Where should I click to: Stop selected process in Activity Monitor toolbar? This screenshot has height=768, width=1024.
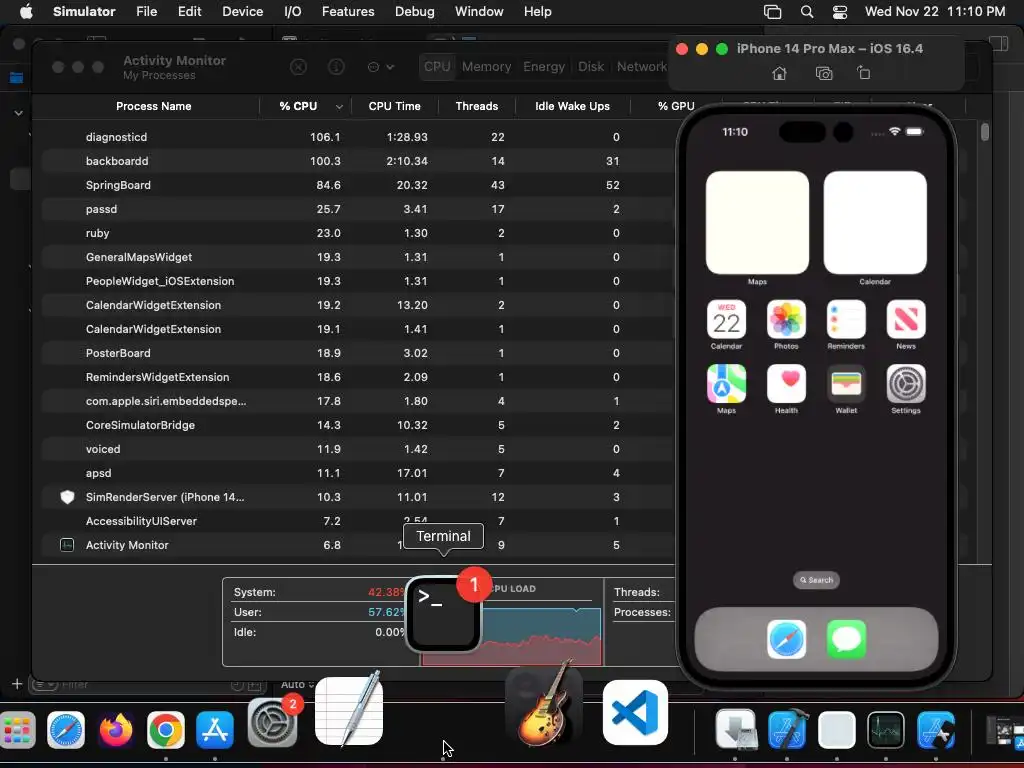(298, 67)
